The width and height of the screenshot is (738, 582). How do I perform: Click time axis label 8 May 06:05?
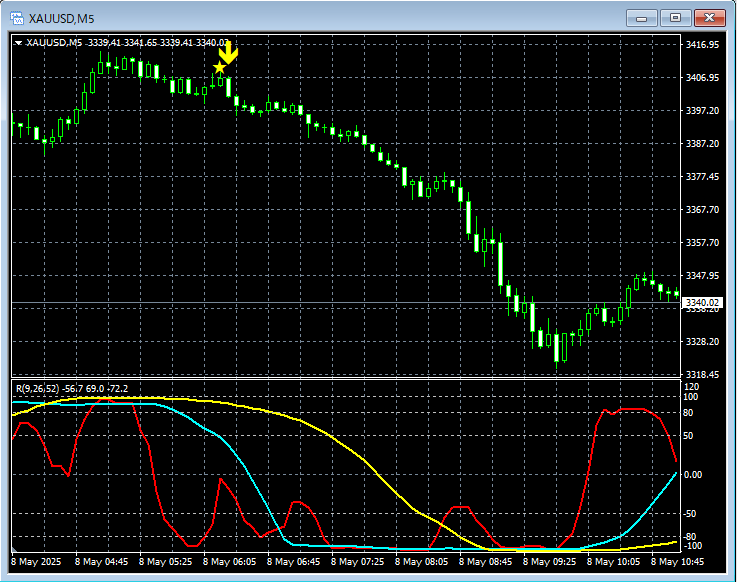click(229, 562)
